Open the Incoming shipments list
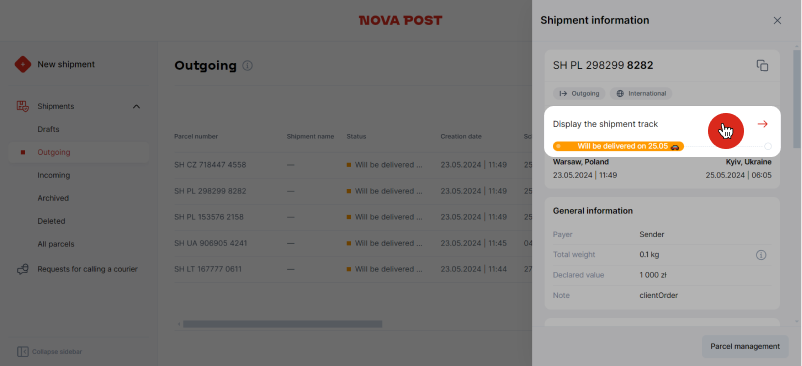 coord(53,175)
